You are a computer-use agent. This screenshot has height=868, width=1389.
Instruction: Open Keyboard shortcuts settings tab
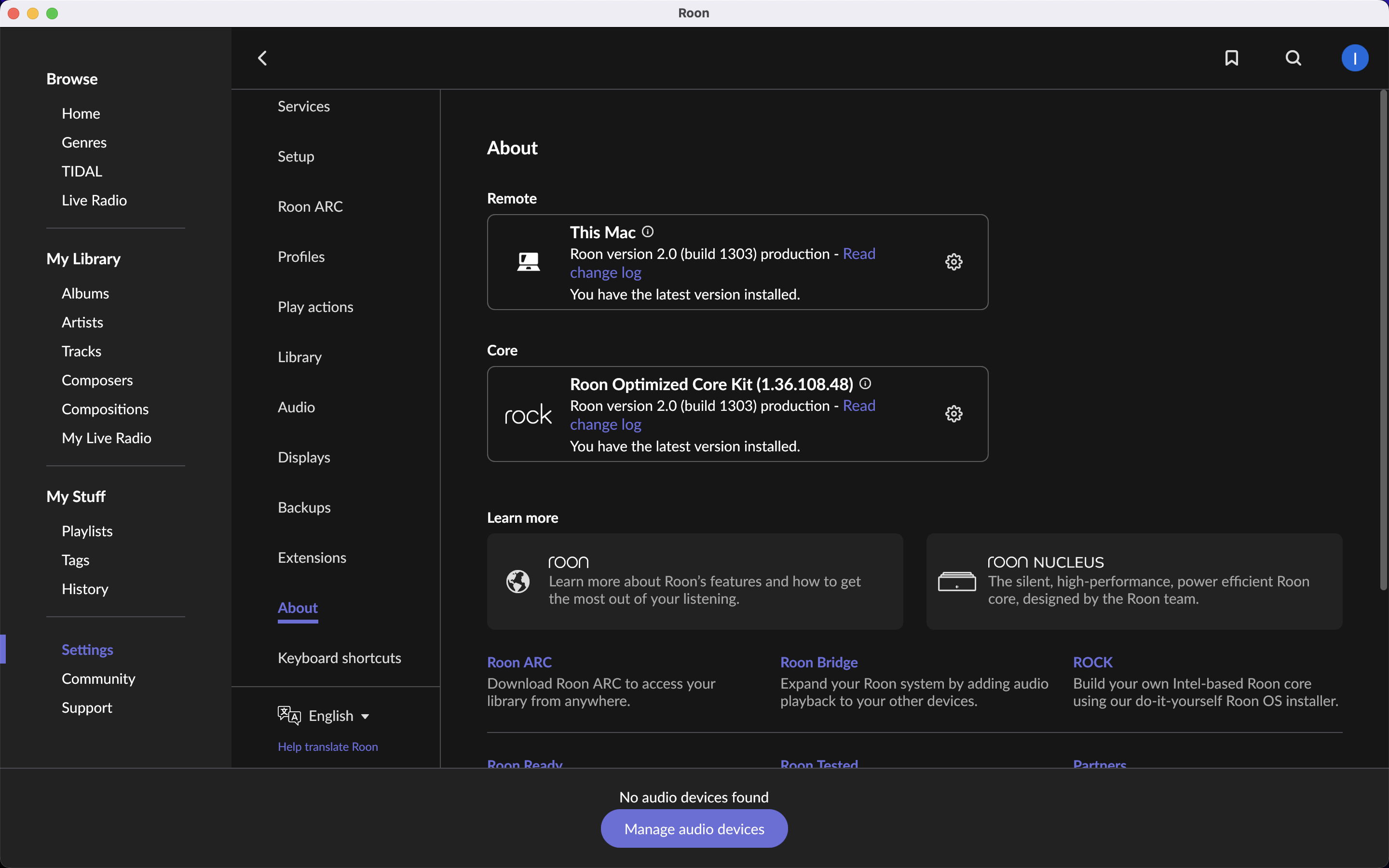339,658
